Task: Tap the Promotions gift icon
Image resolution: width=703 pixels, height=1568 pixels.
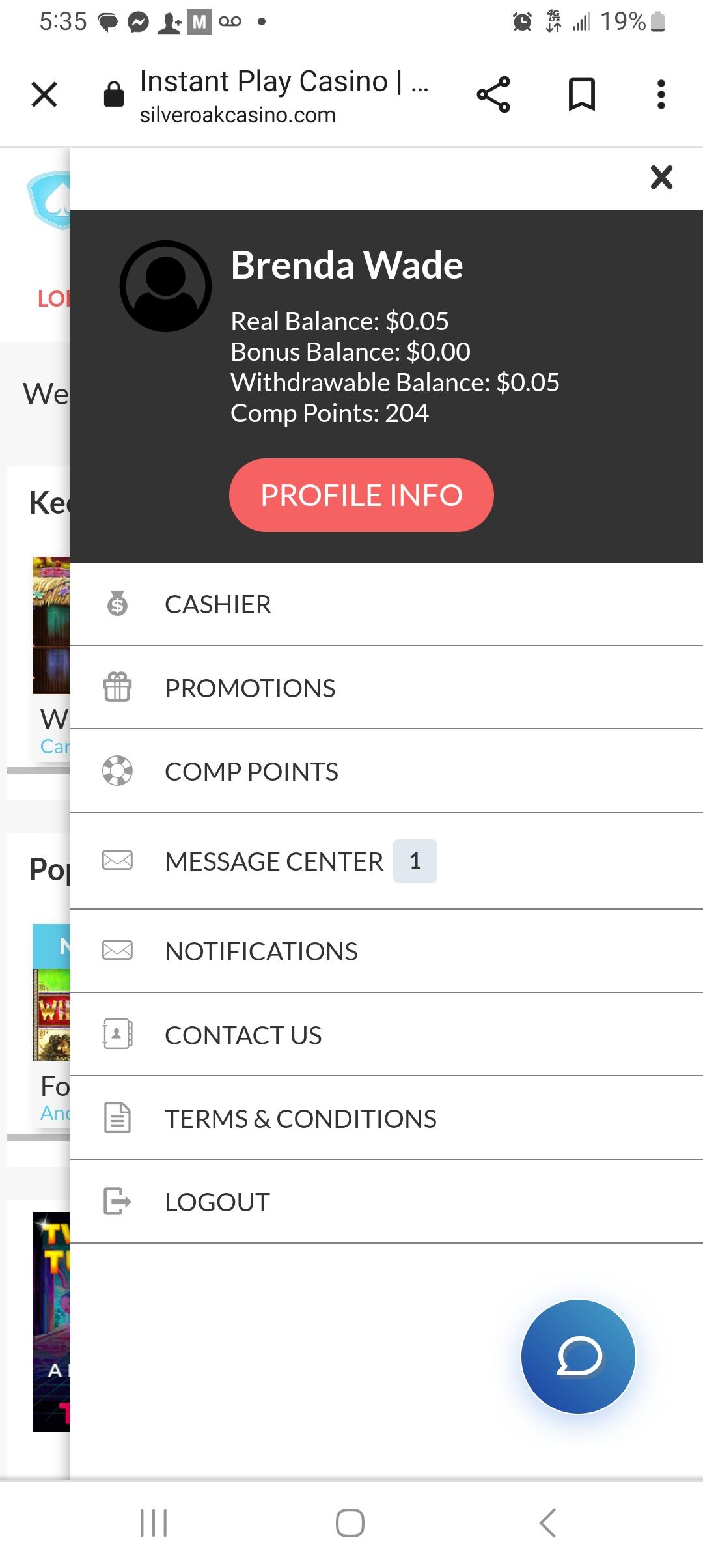Action: point(117,688)
